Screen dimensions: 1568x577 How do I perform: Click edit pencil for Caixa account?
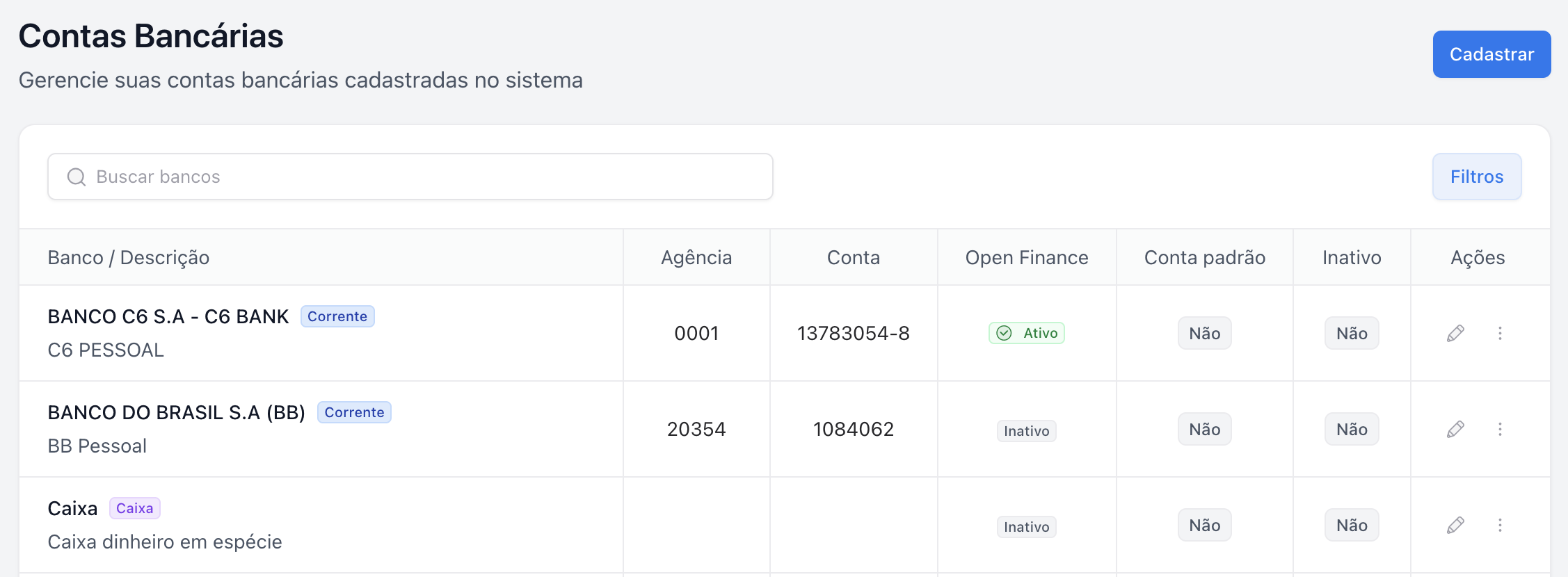(1455, 526)
